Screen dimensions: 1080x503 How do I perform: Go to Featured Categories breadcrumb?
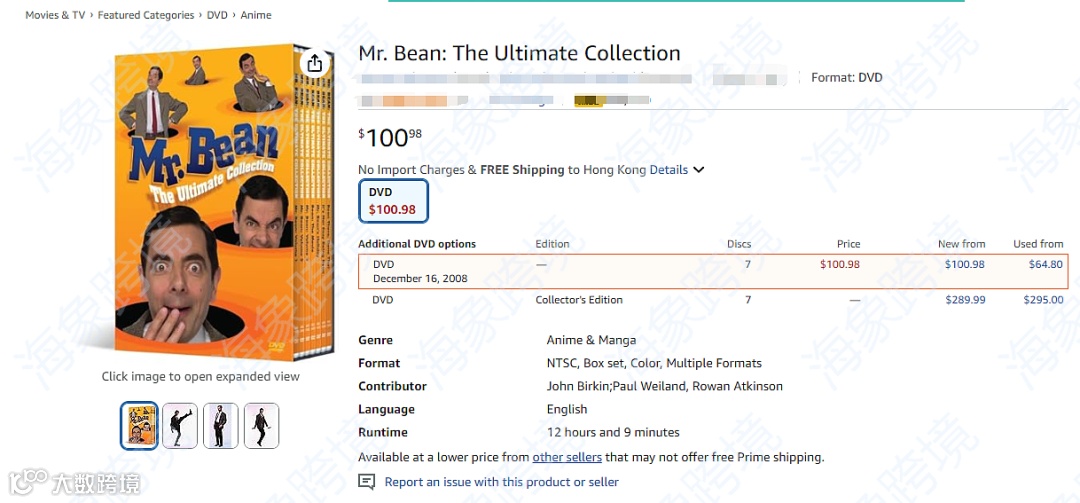146,15
